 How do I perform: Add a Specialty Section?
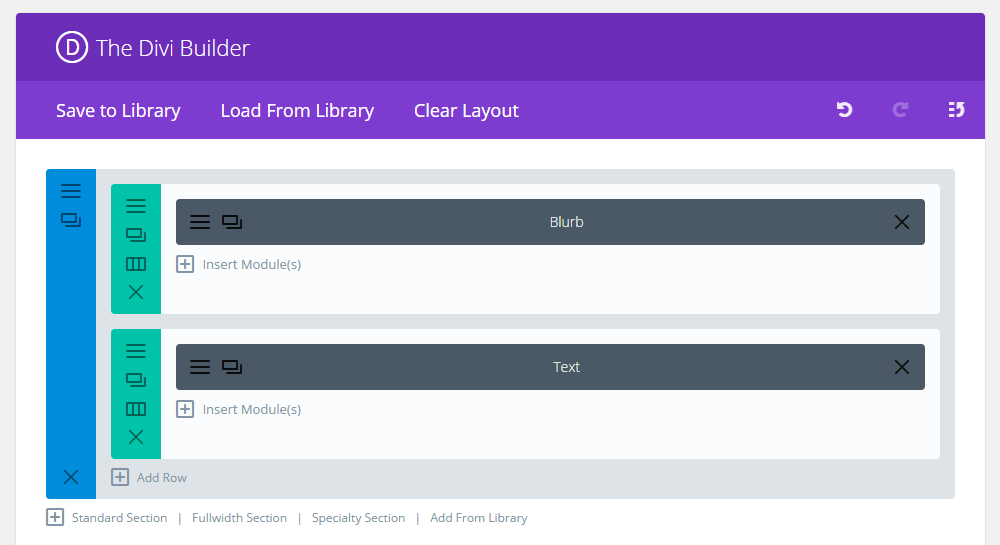pyautogui.click(x=358, y=518)
